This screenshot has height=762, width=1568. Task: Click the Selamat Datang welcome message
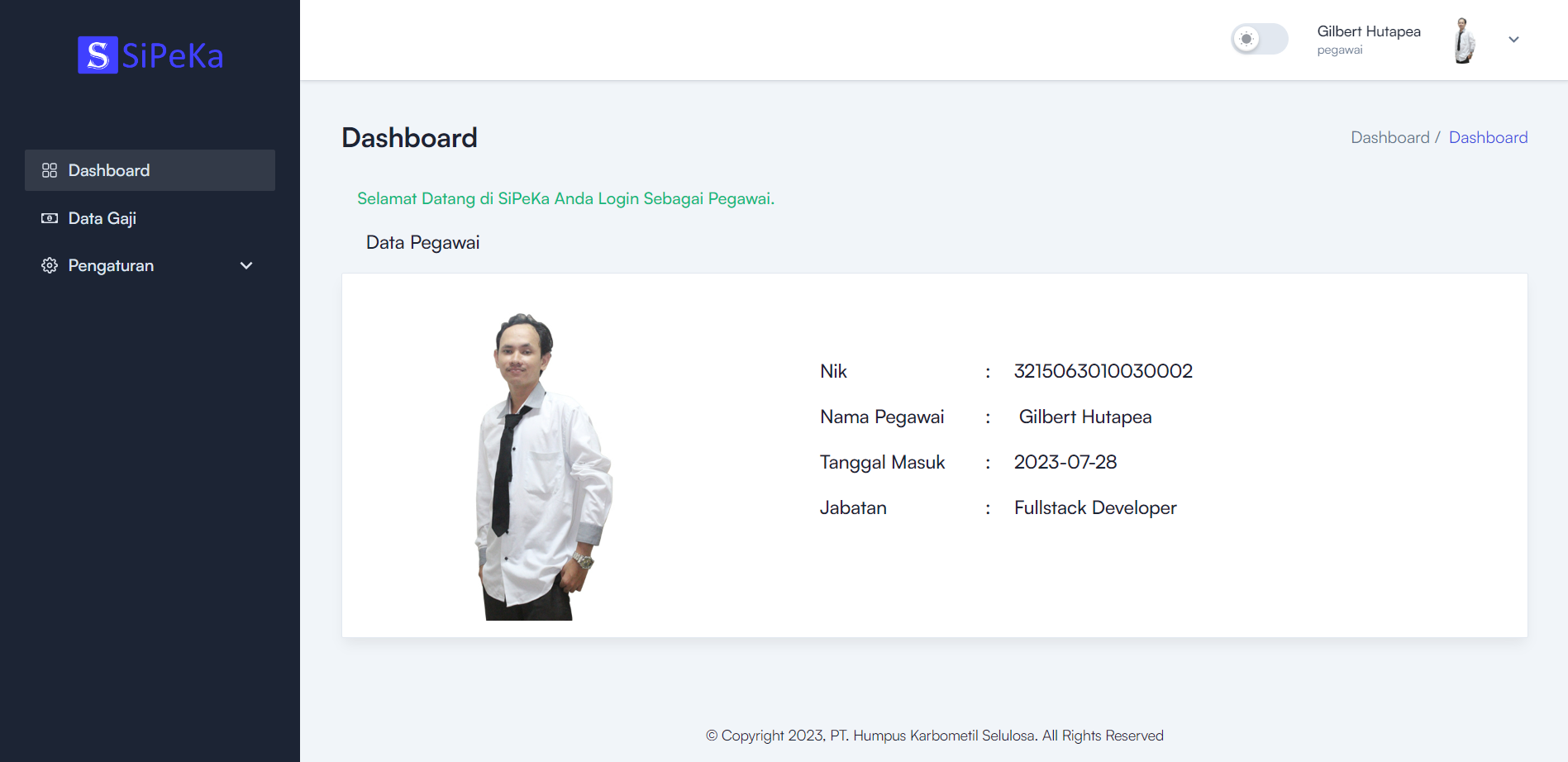565,198
